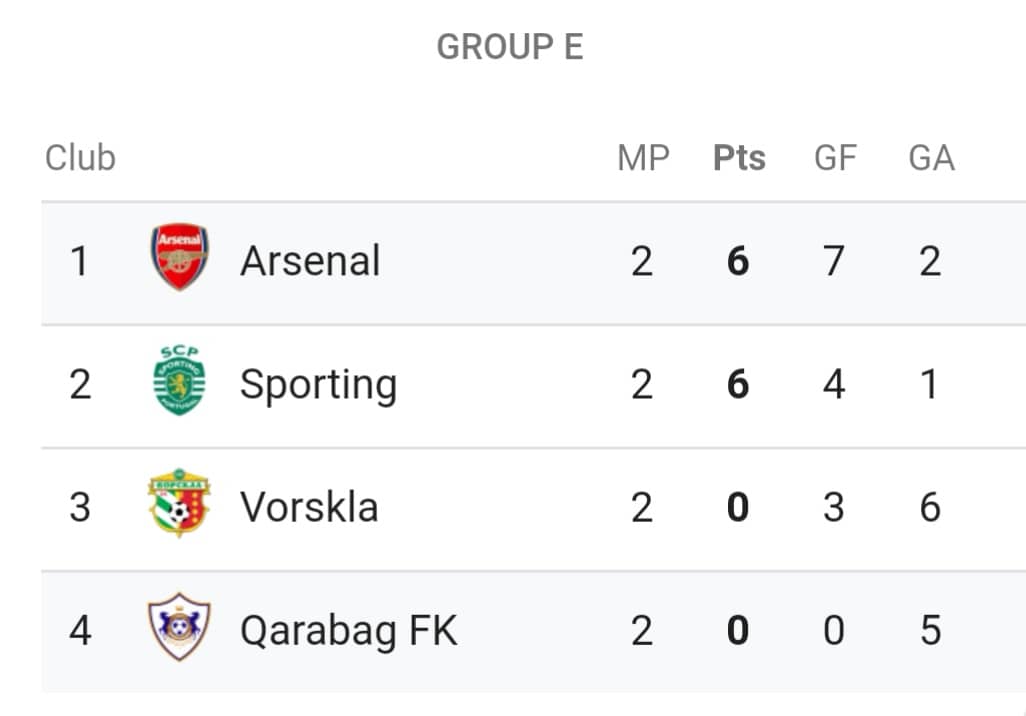
Task: Click the MP column header
Action: tap(643, 158)
